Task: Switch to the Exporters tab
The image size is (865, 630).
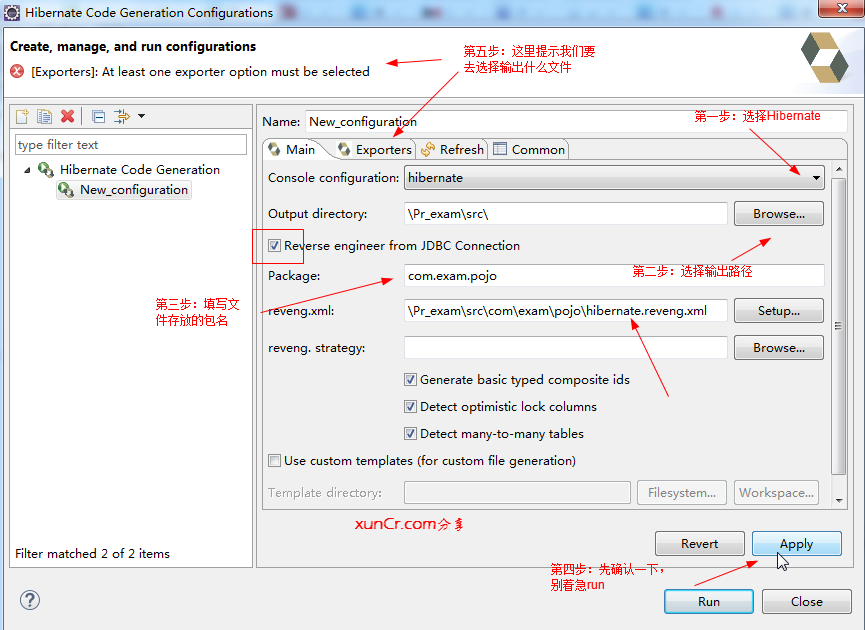Action: [x=375, y=150]
